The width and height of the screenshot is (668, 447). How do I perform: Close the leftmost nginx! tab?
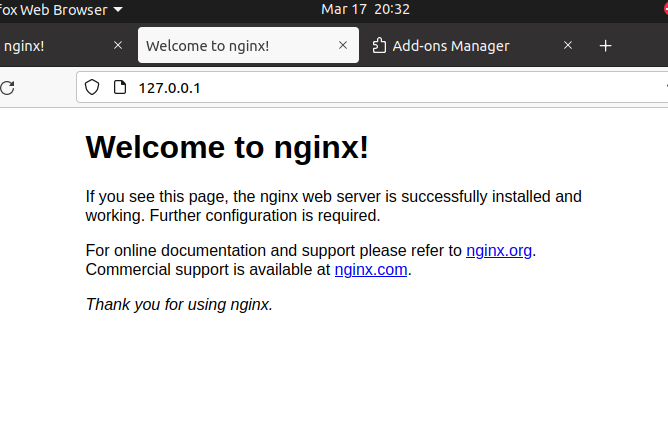118,45
